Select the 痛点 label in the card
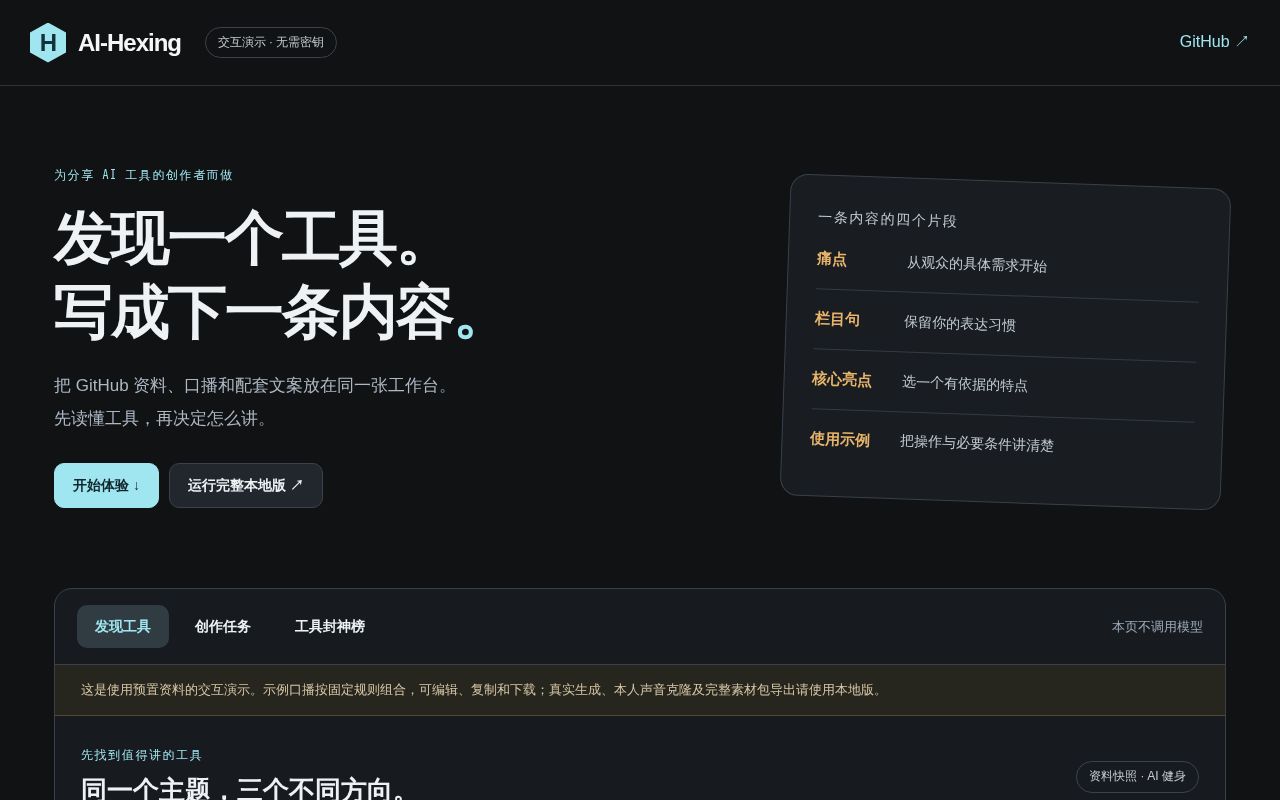 (832, 259)
